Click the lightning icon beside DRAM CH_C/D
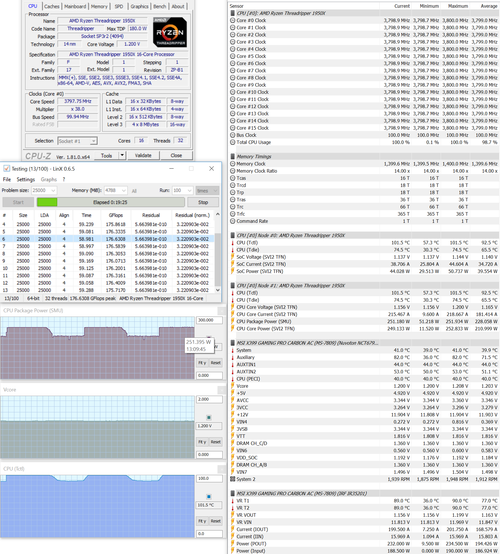This screenshot has width=500, height=554. click(x=233, y=443)
